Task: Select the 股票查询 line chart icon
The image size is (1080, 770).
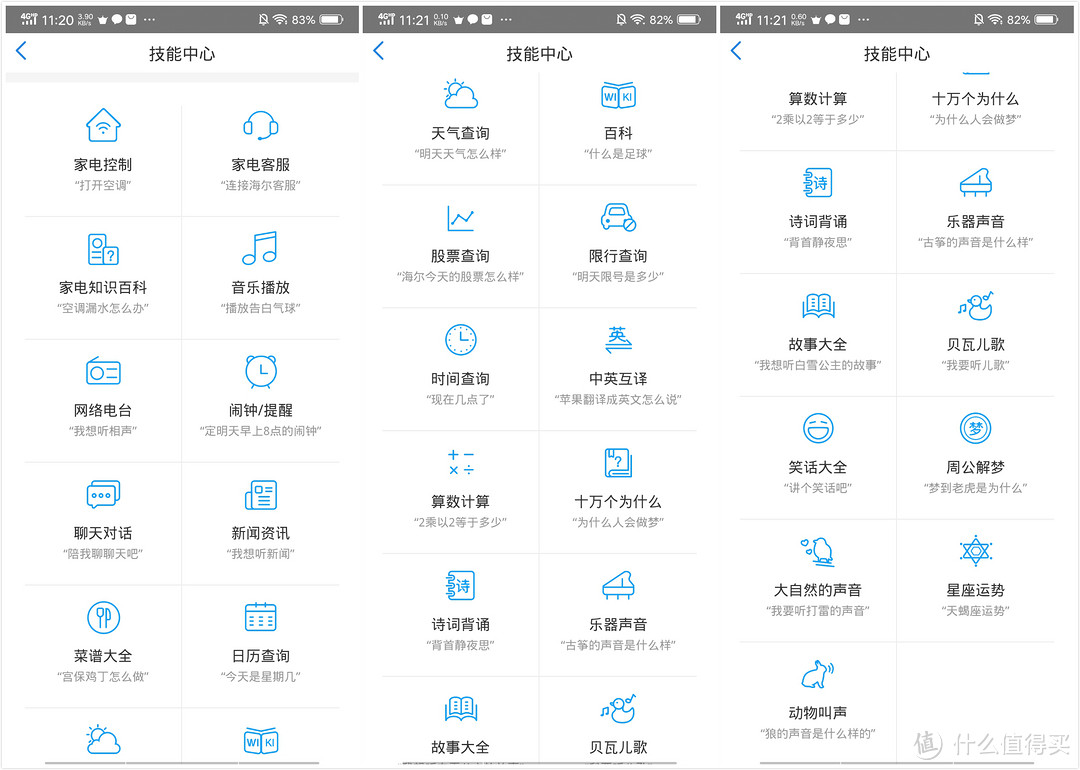Action: point(461,218)
